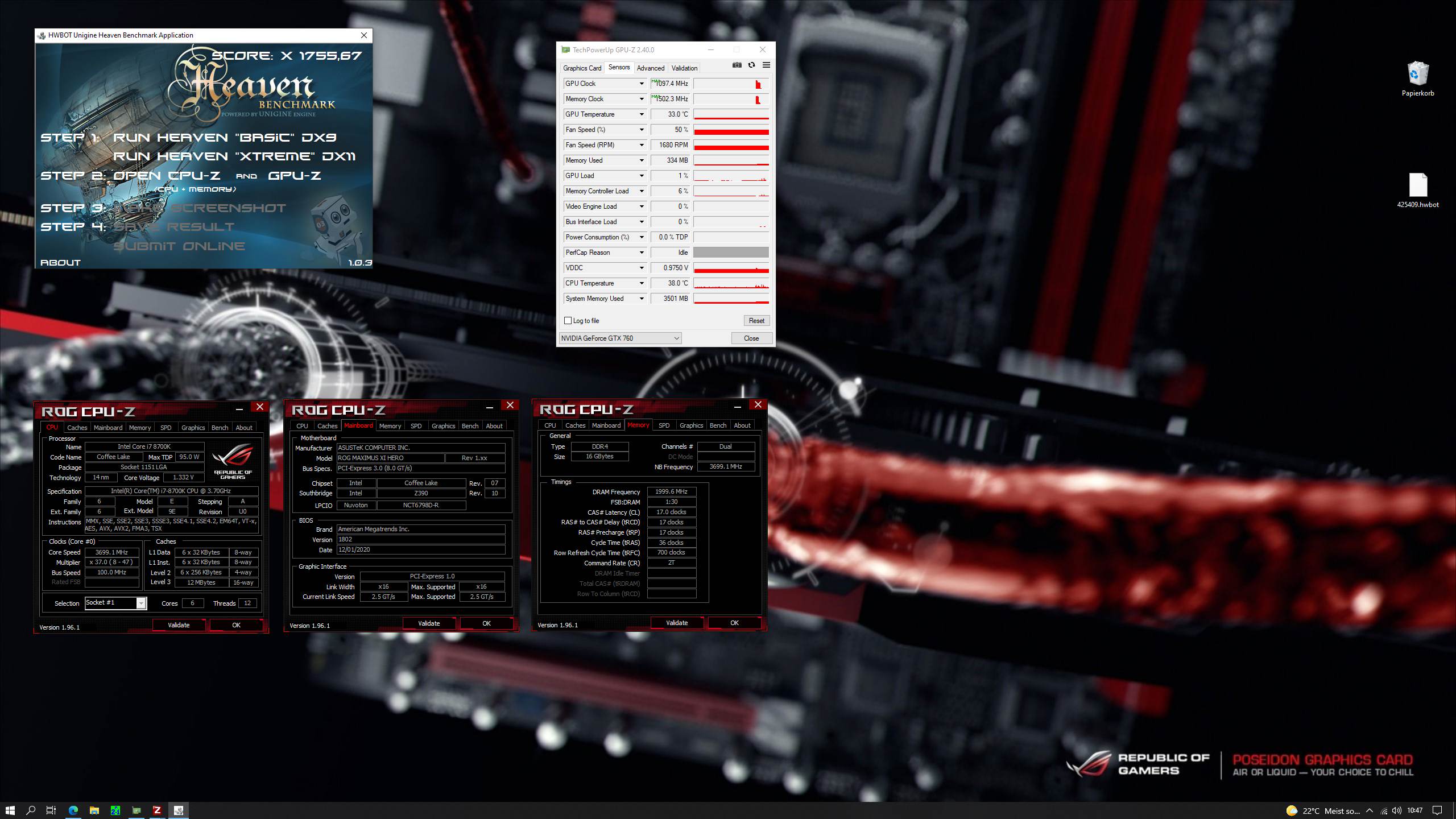The height and width of the screenshot is (819, 1456).
Task: Open Bench tab in CPU-Z Memory window
Action: [718, 425]
